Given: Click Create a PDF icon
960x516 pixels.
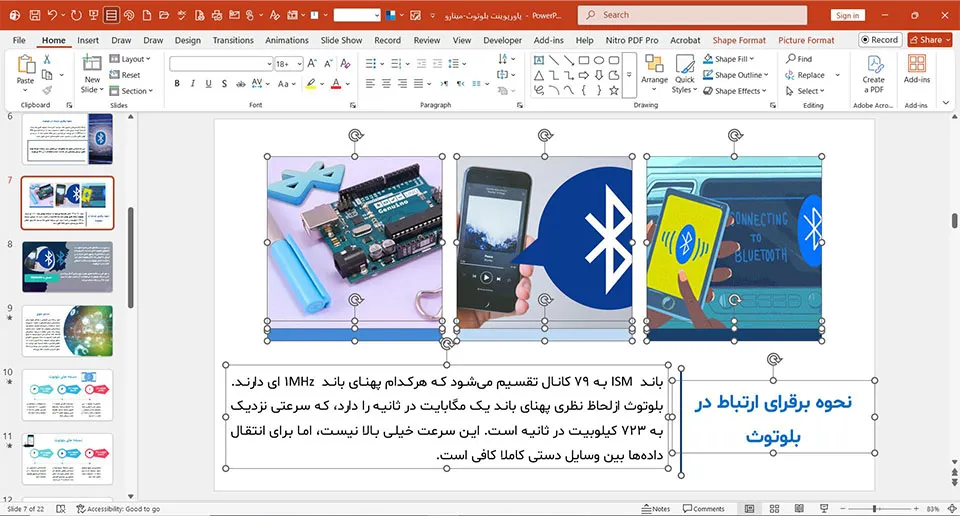Looking at the screenshot, I should point(874,65).
